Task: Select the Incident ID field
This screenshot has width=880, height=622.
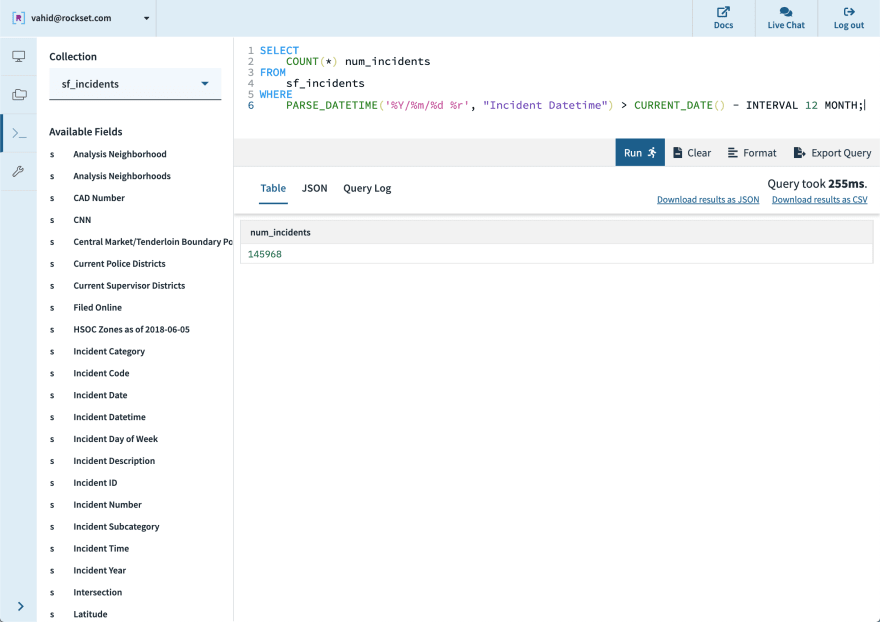Action: 95,483
